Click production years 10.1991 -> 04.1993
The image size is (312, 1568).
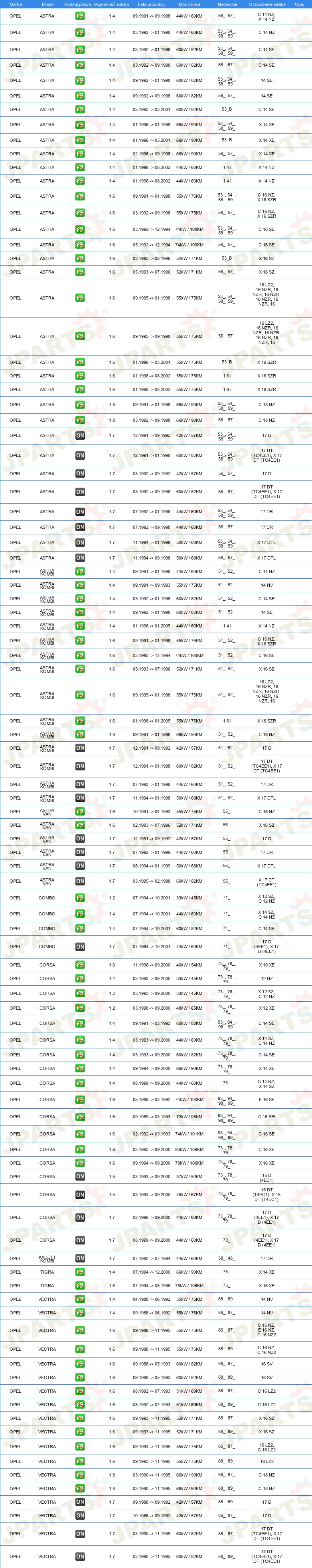point(152,811)
